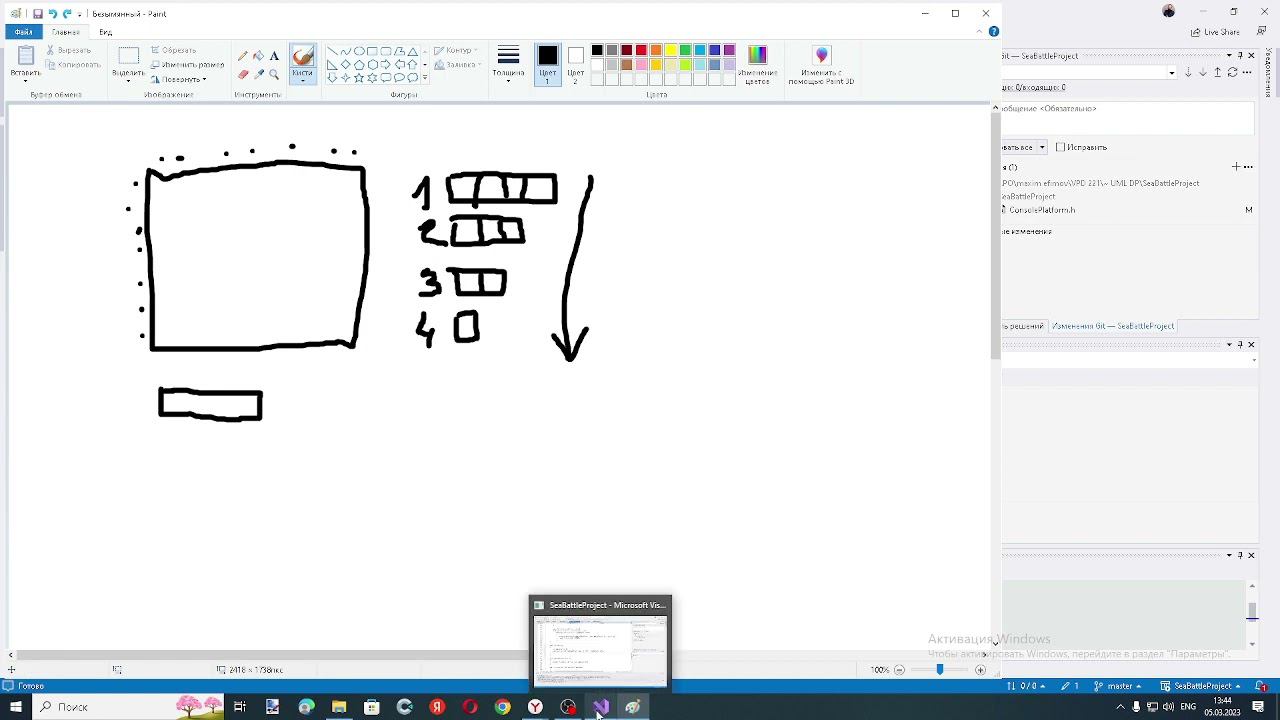
Task: Click the Copy (Копировать) command
Action: pos(74,65)
